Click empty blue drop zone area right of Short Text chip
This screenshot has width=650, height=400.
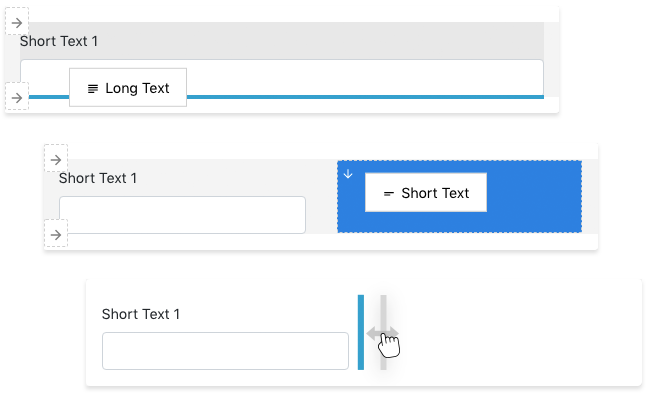point(534,196)
